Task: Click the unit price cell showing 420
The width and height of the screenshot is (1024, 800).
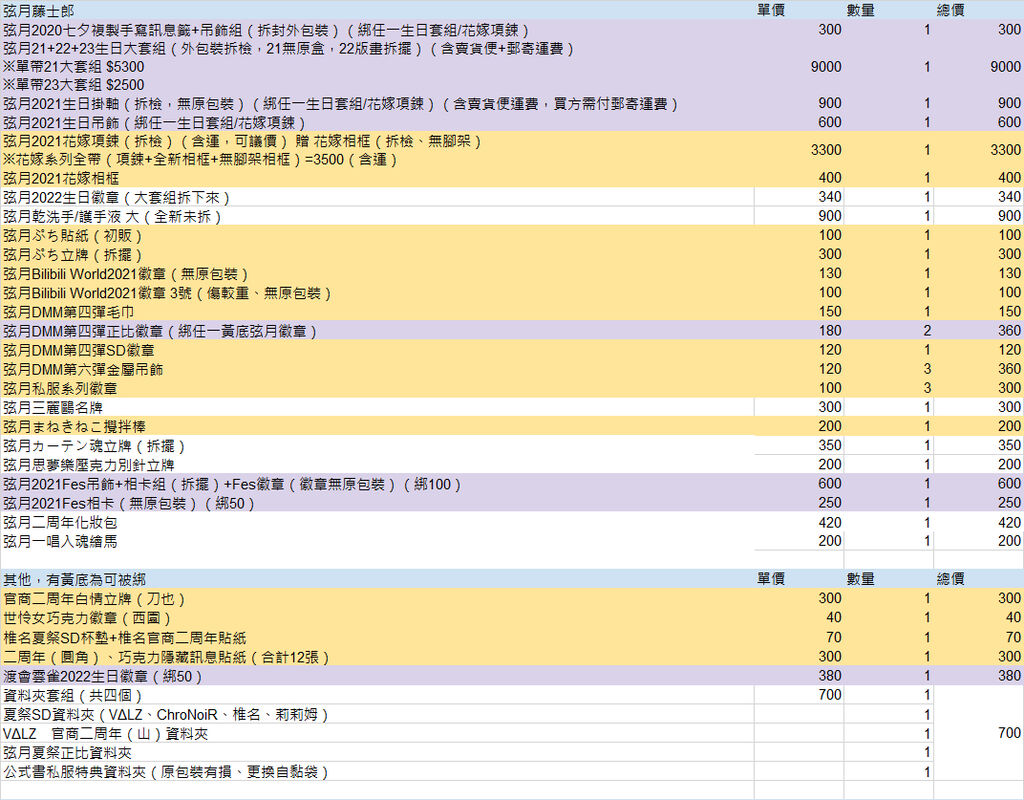Action: point(799,522)
